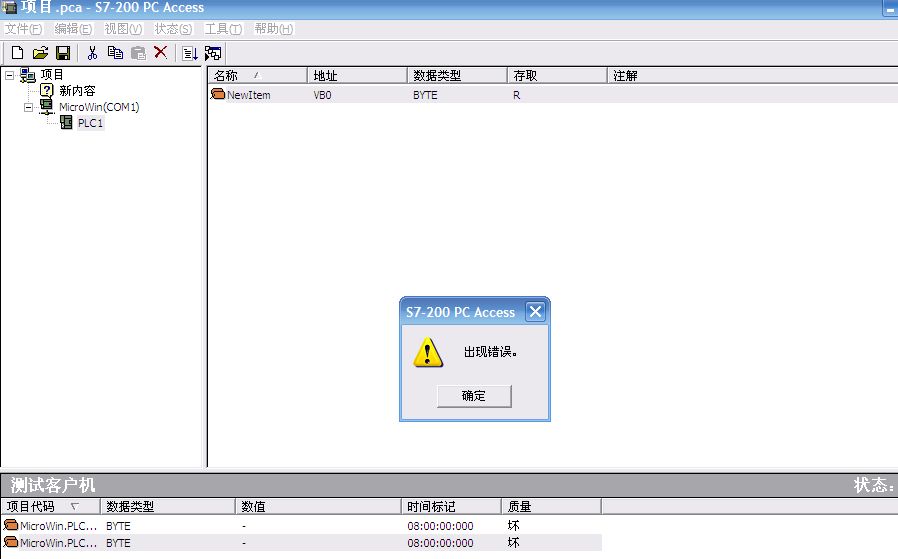Click the test client toolbar icon
The image size is (898, 559).
[213, 53]
